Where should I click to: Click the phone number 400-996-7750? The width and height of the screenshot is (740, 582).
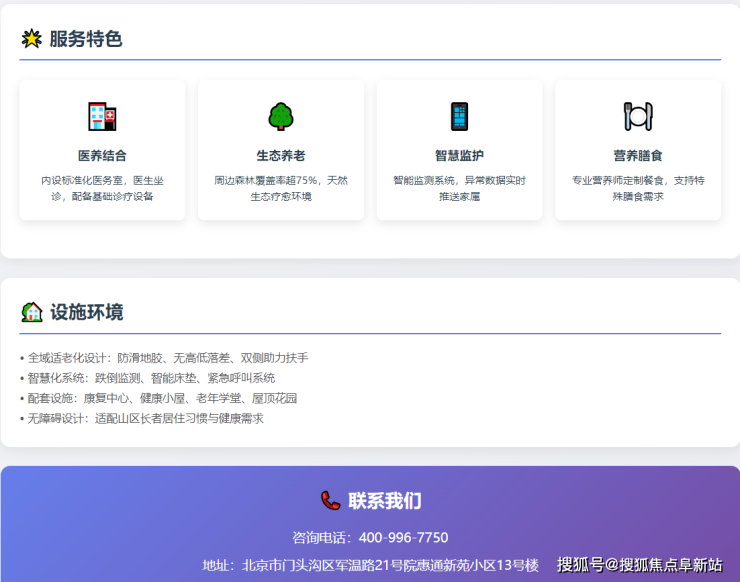[x=403, y=537]
